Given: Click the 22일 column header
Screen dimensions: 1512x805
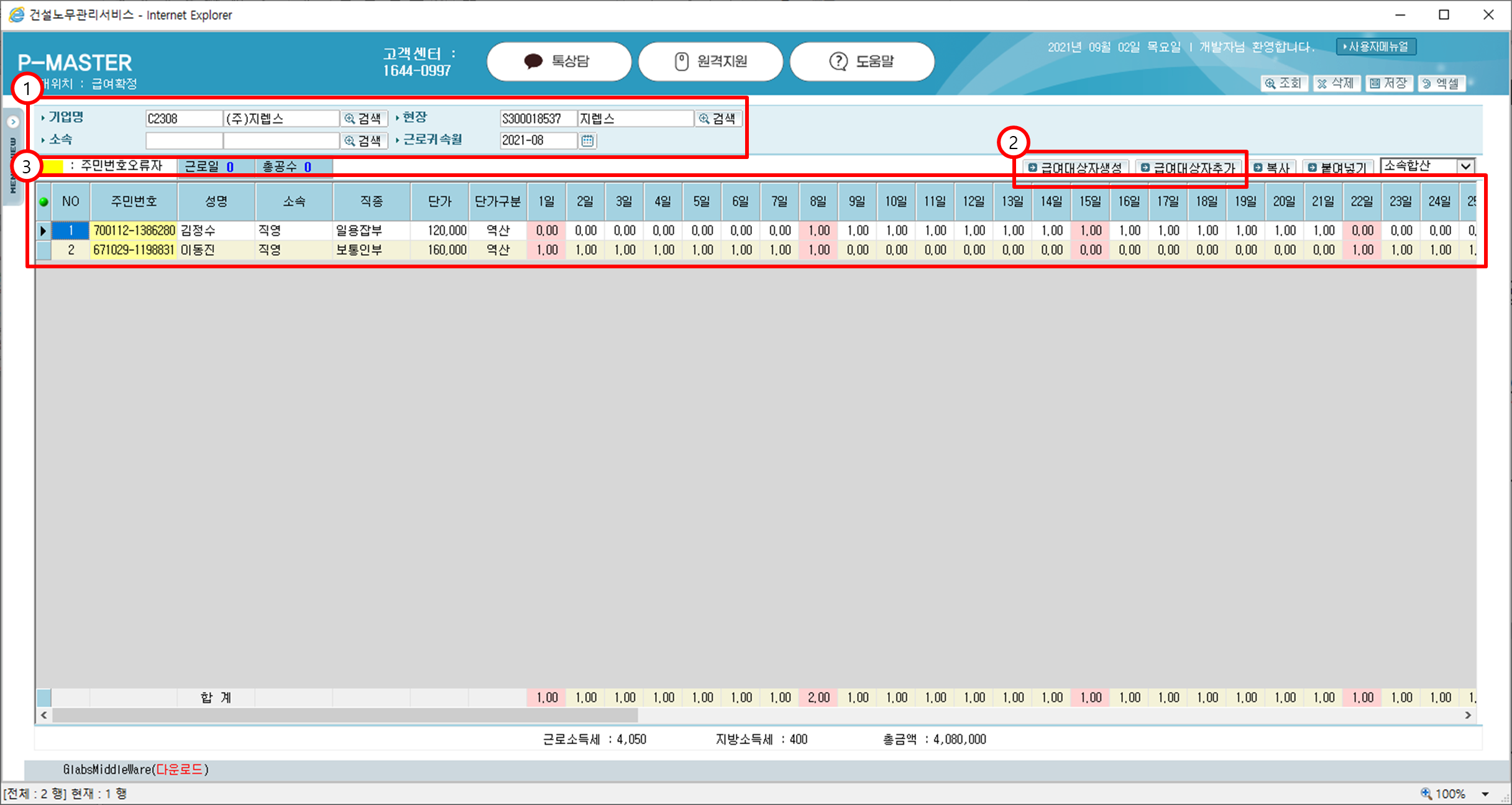Looking at the screenshot, I should tap(1362, 201).
